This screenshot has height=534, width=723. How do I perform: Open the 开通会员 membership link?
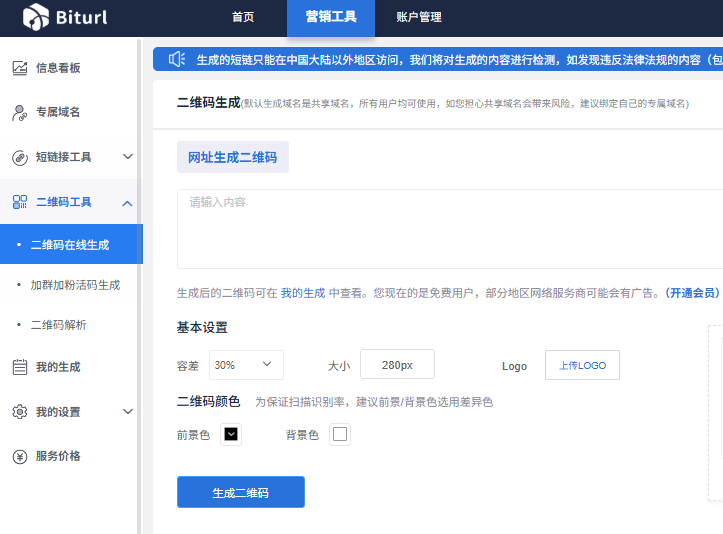tap(692, 293)
